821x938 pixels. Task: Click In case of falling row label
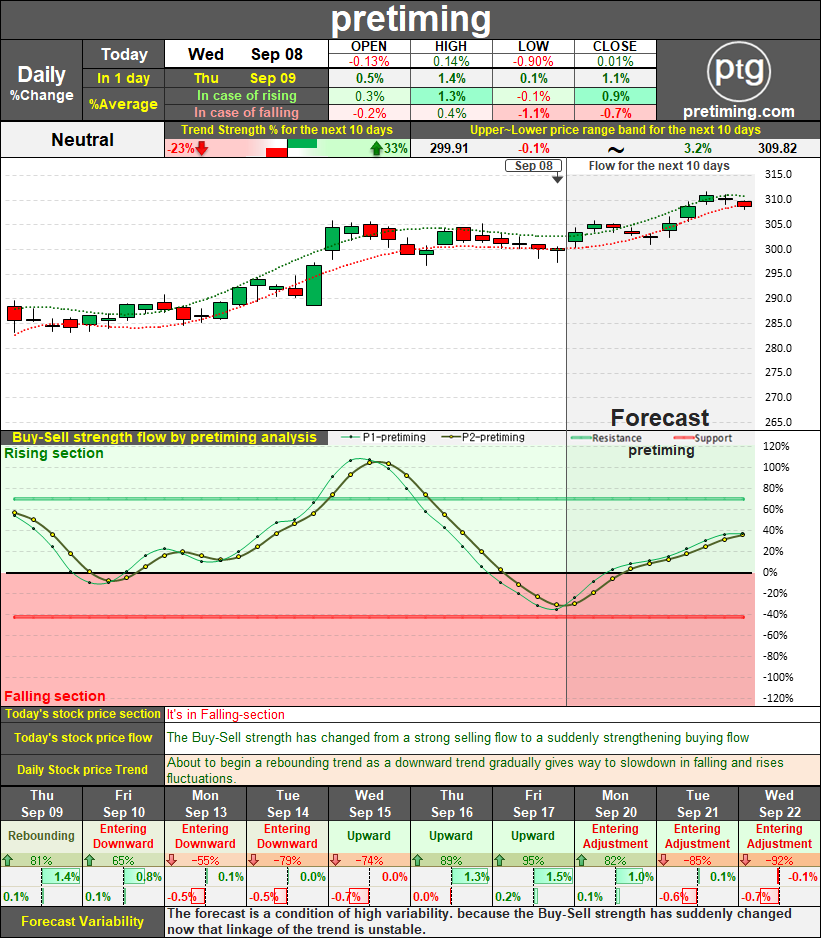tap(247, 112)
